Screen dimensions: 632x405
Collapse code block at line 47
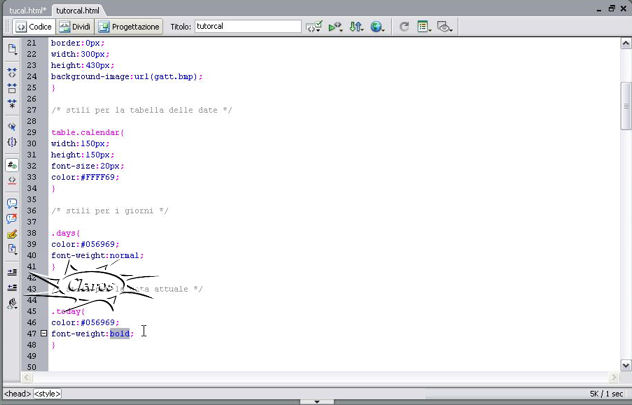[44, 333]
